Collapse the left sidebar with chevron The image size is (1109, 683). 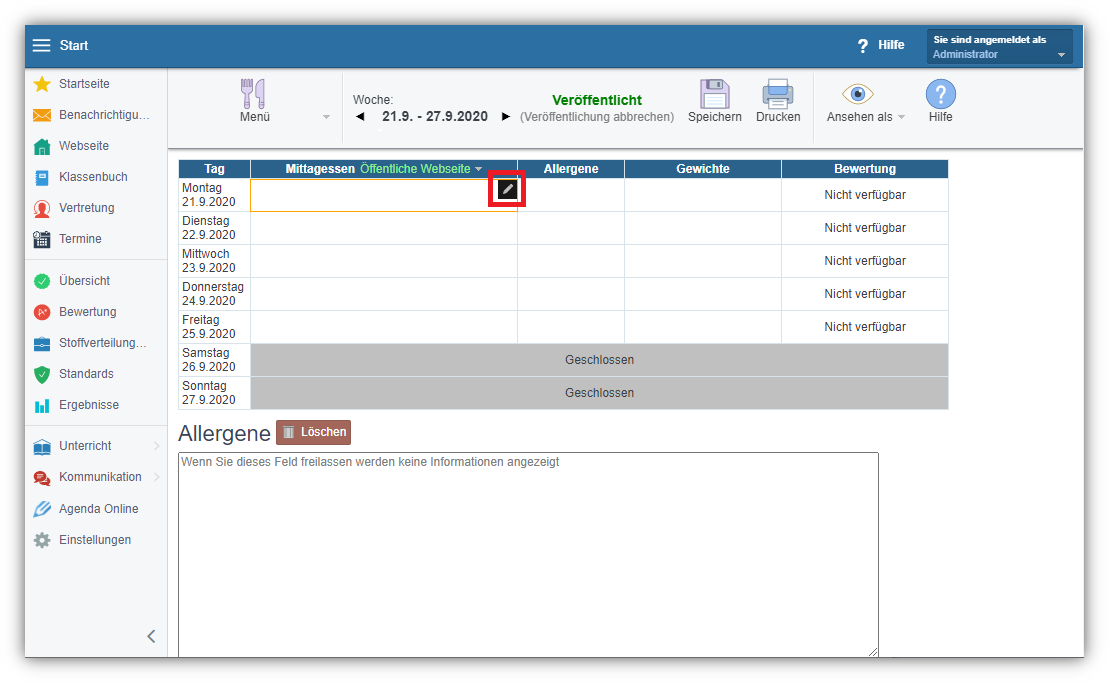pos(151,636)
